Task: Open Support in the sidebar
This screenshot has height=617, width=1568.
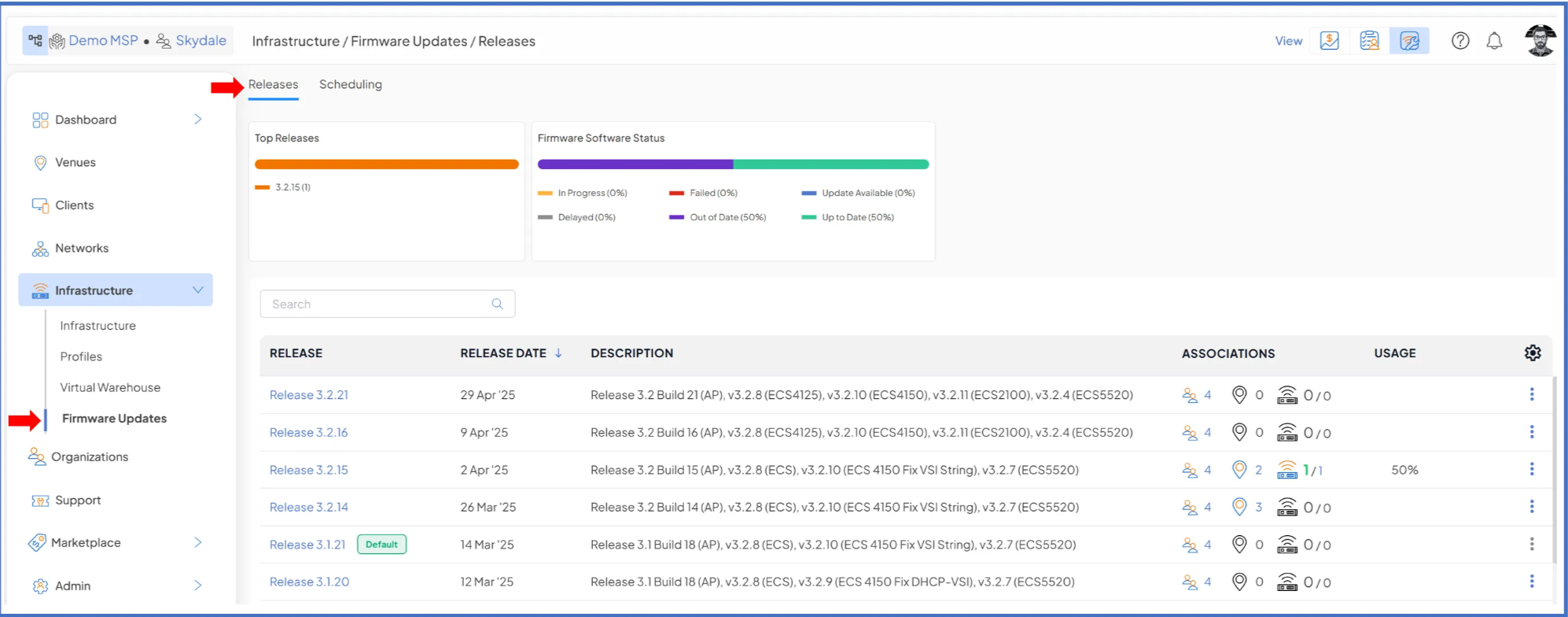Action: tap(78, 500)
